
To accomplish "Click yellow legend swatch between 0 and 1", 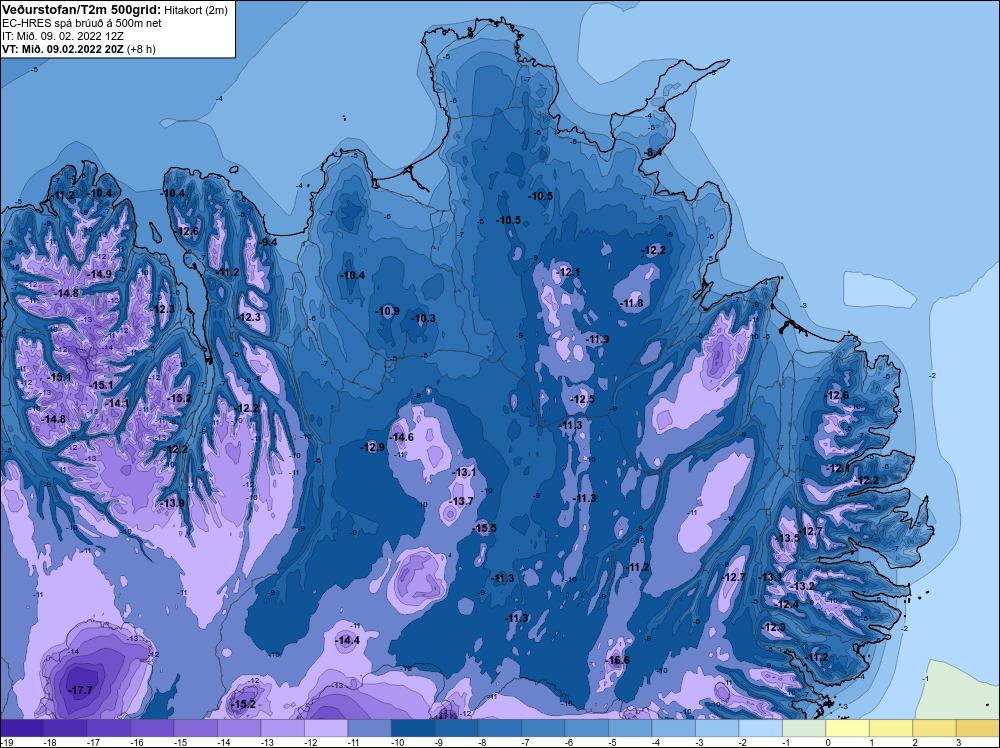I will click(848, 728).
